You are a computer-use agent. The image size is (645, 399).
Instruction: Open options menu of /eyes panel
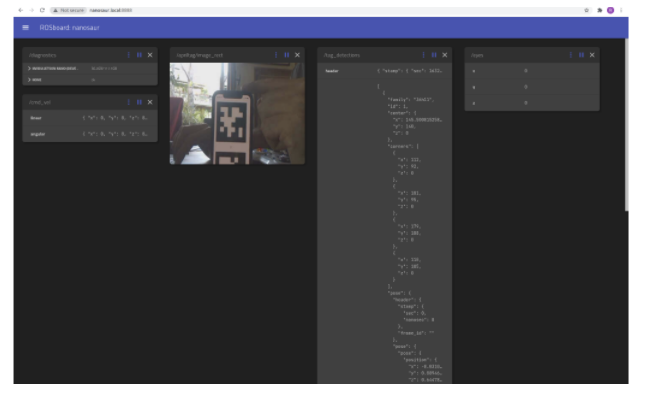(571, 55)
